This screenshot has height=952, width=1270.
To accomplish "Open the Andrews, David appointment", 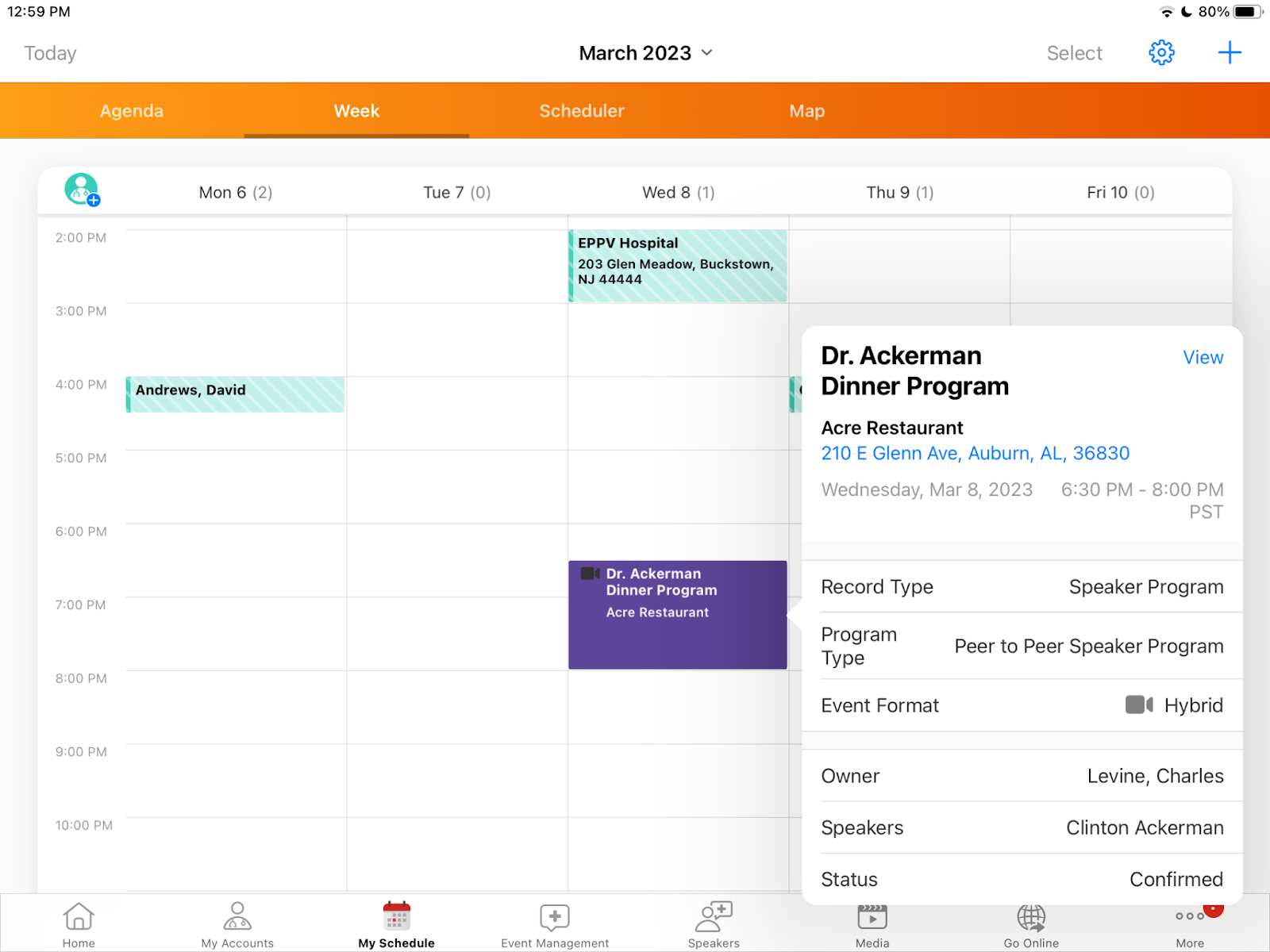I will coord(235,394).
